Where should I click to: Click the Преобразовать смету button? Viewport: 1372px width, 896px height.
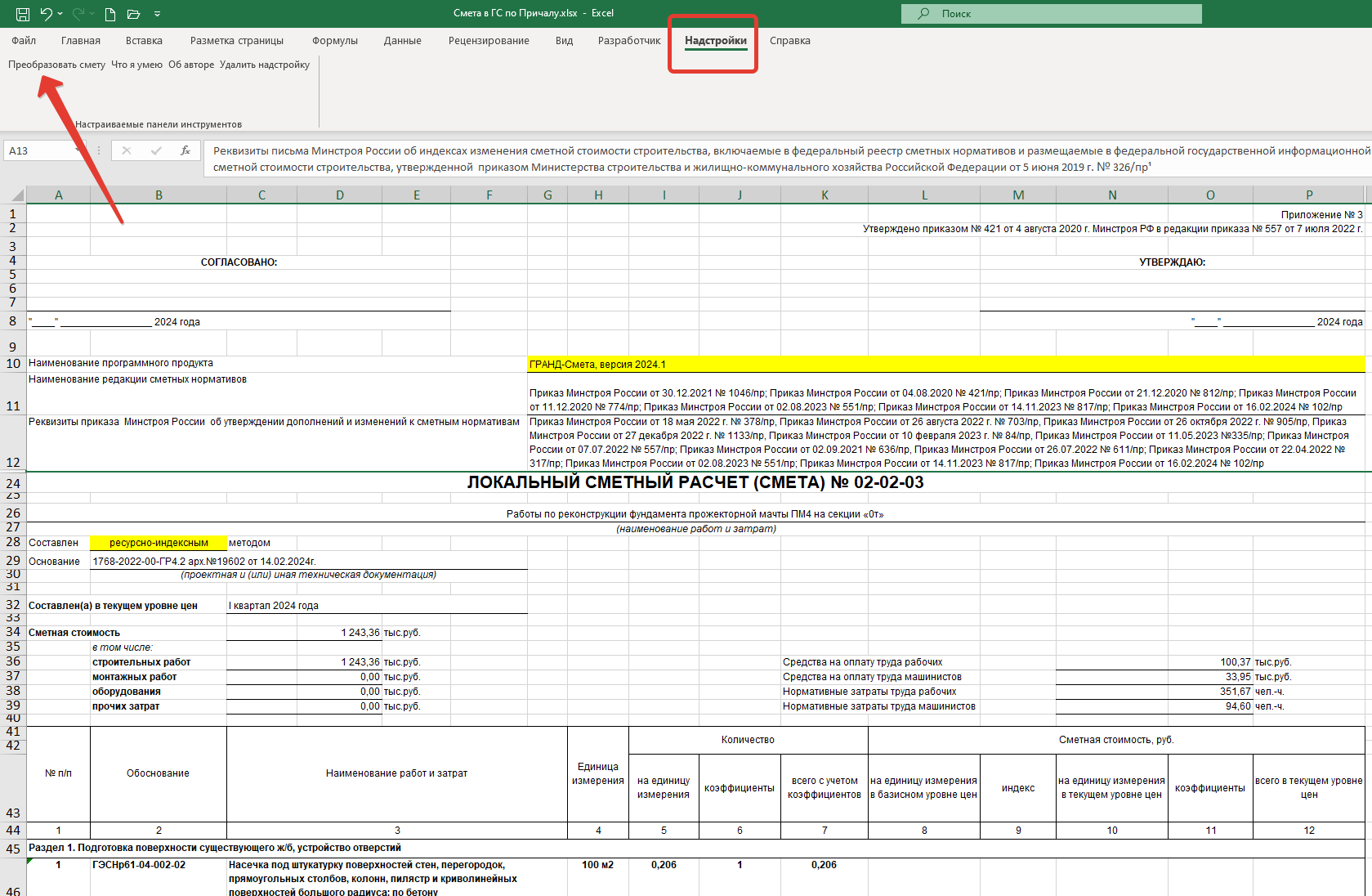[56, 65]
